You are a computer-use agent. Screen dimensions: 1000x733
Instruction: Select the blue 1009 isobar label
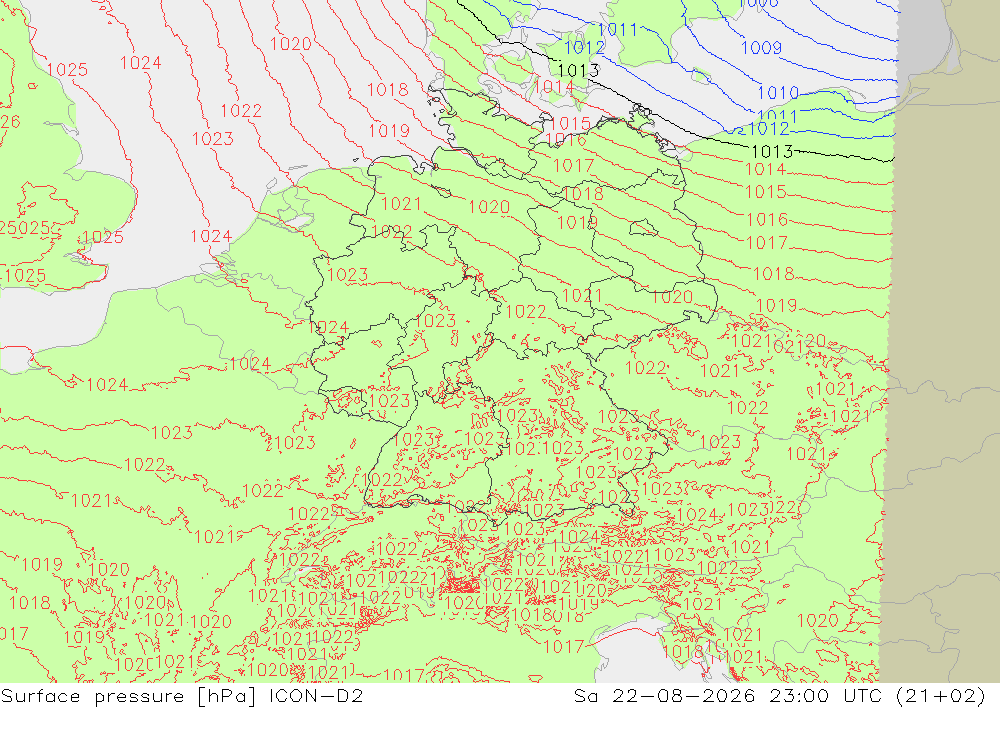point(761,47)
